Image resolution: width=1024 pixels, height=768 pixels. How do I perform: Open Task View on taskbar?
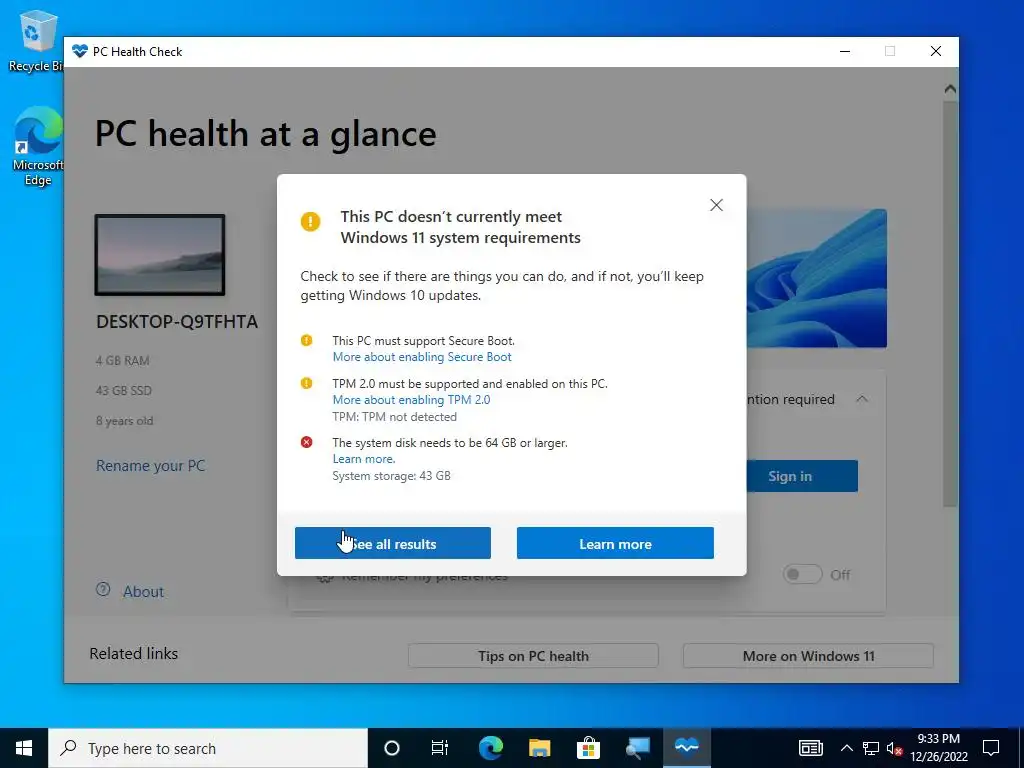(x=440, y=748)
